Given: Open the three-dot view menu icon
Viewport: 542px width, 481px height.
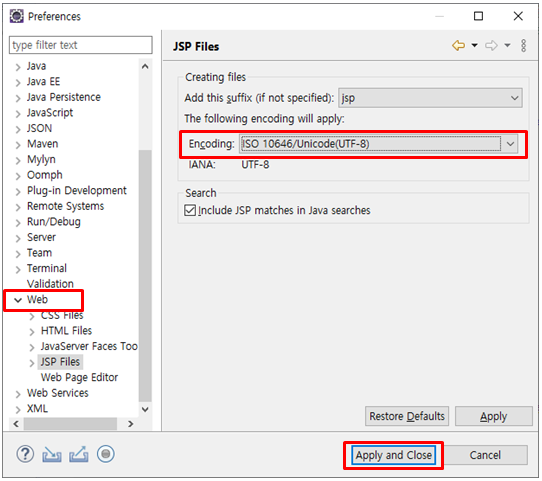Looking at the screenshot, I should 524,45.
